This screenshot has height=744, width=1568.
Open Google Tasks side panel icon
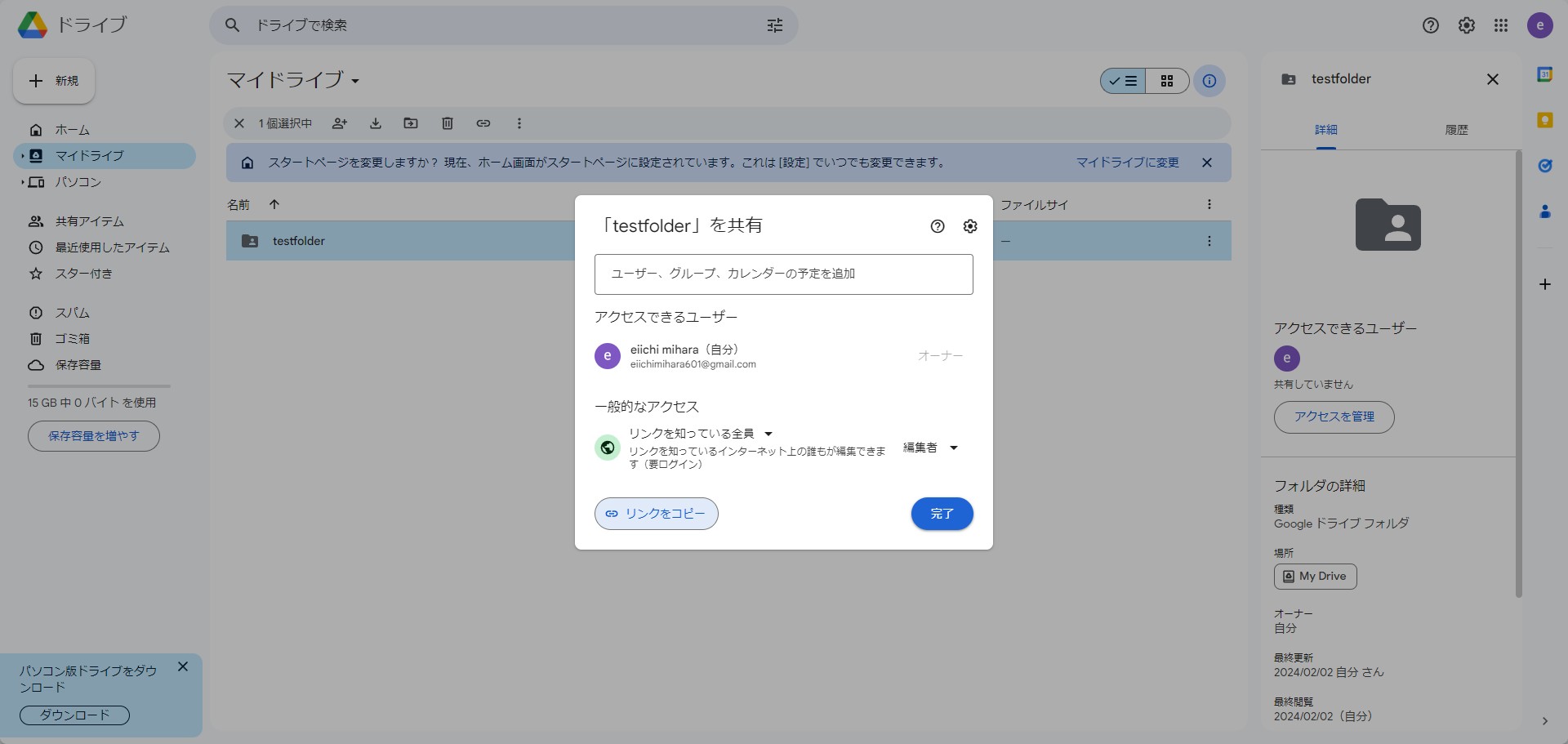pos(1545,166)
